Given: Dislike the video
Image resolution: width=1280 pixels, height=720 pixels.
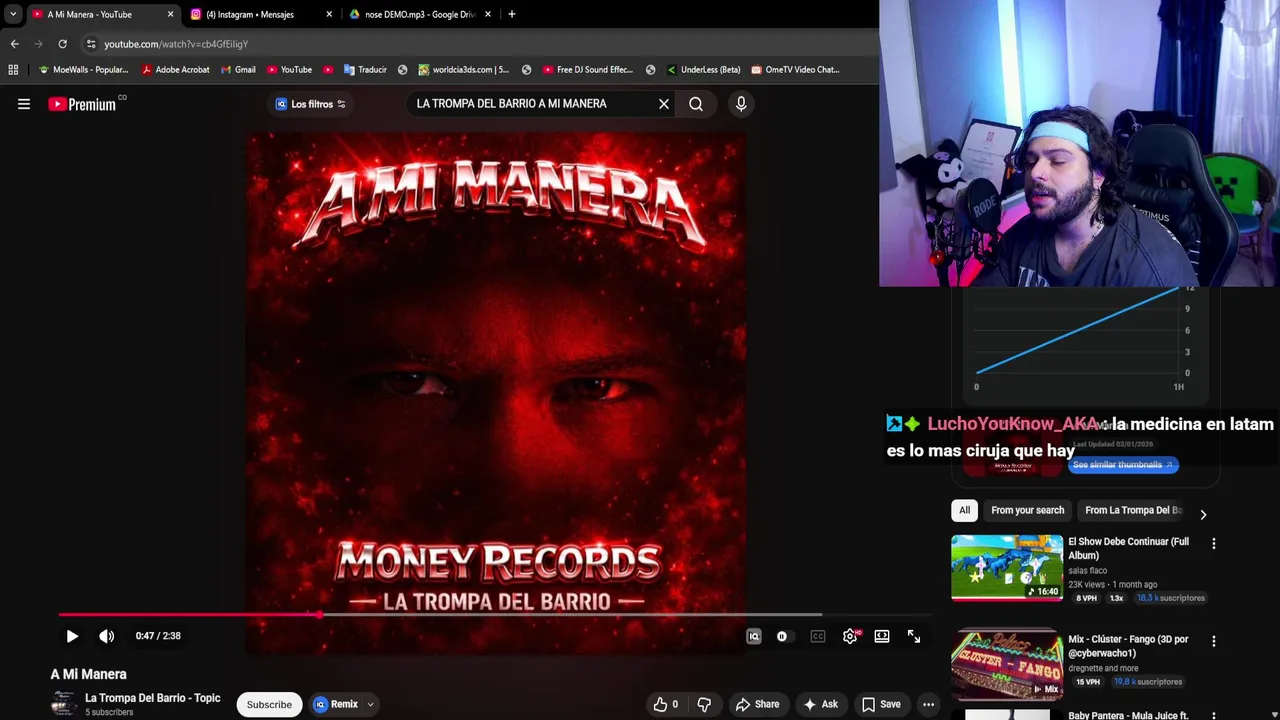Looking at the screenshot, I should tap(704, 704).
